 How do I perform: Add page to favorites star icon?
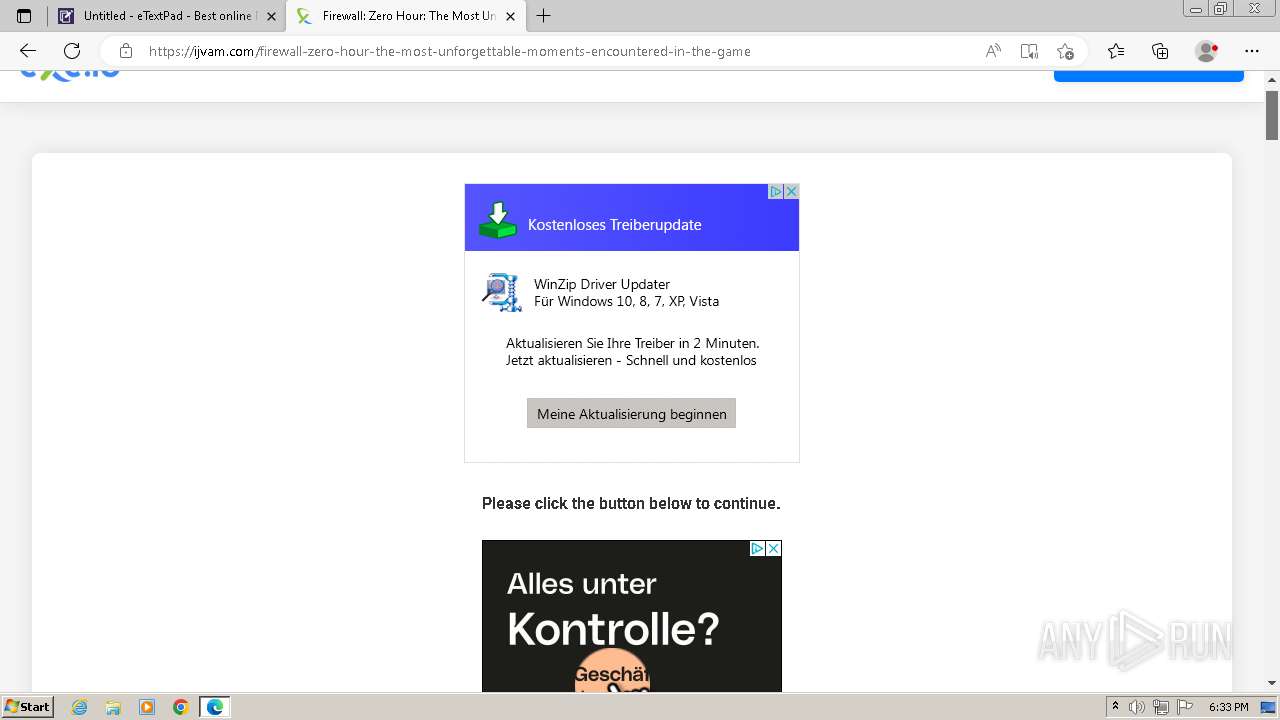[x=1065, y=51]
